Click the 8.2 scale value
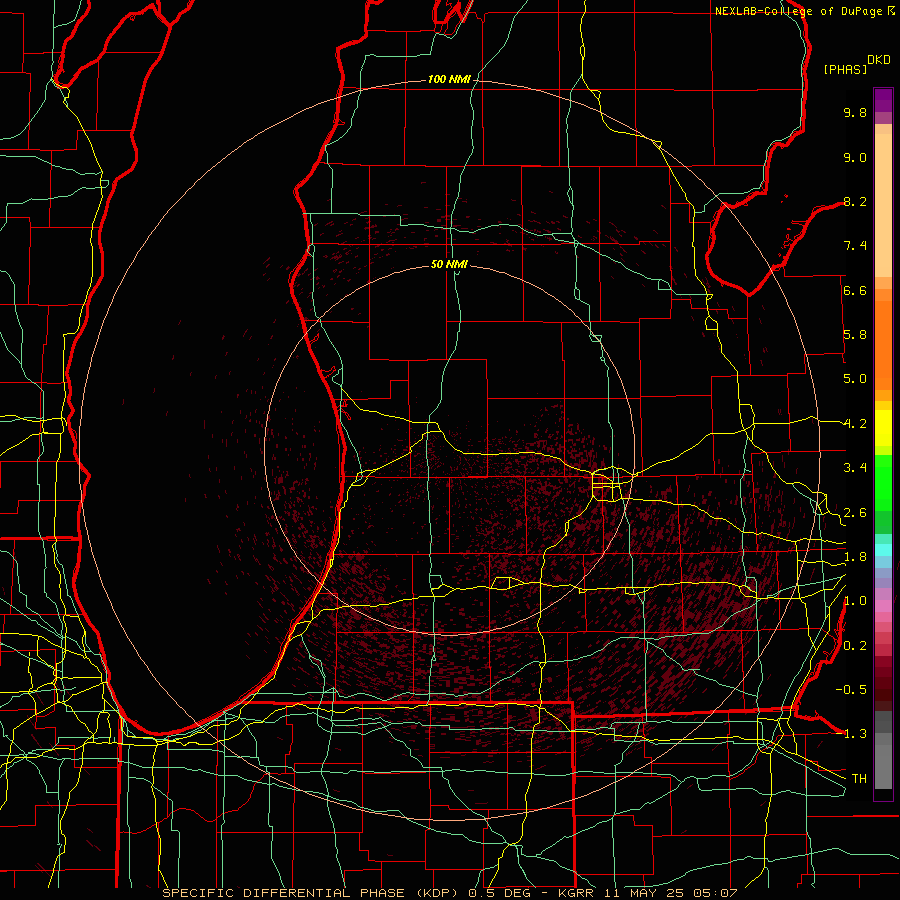This screenshot has width=900, height=900. [x=855, y=201]
